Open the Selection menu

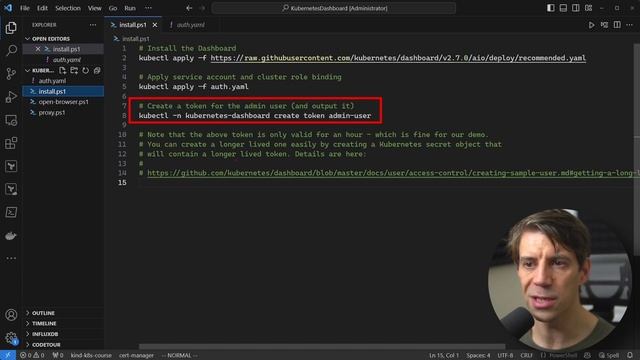(68, 8)
